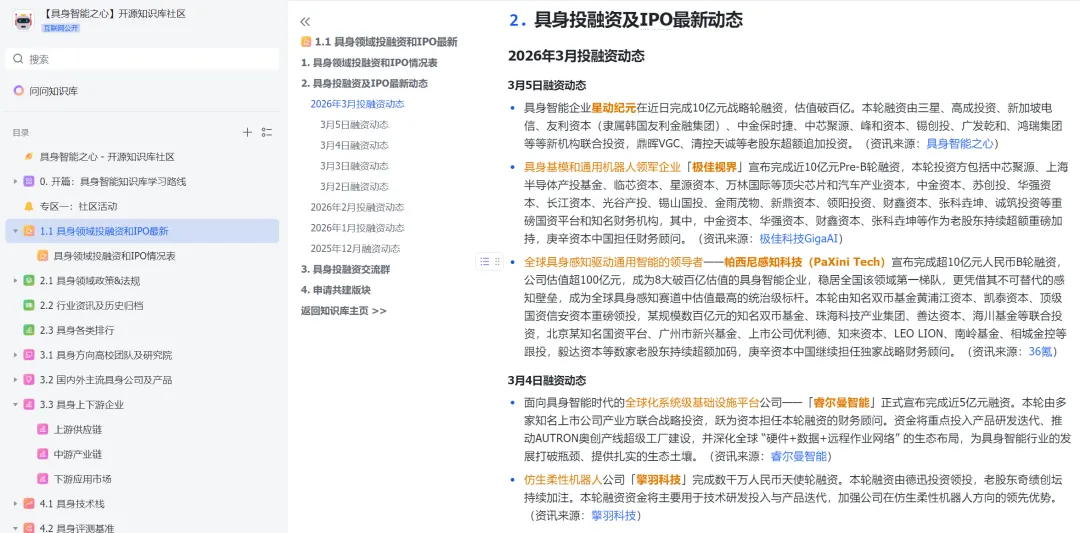Click bell icon of 专区一：社区活动
The height and width of the screenshot is (533, 1080).
(29, 207)
